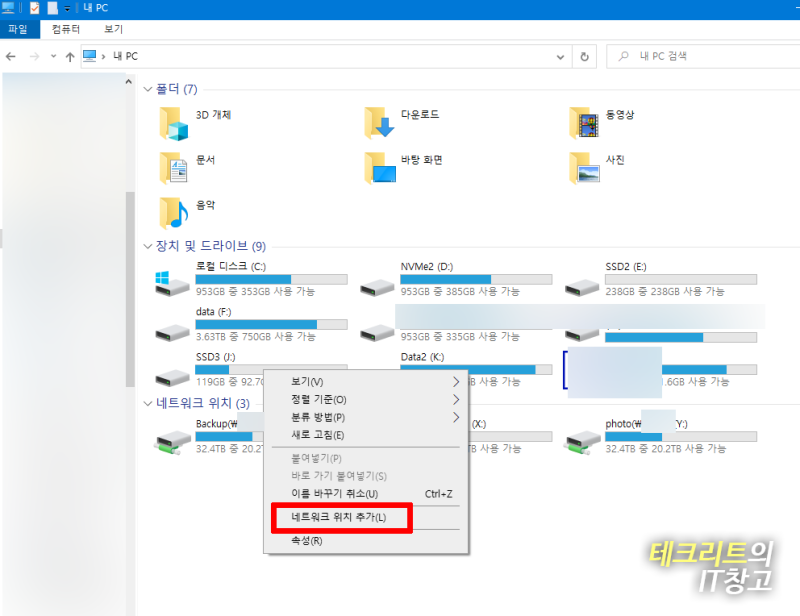This screenshot has height=616, width=800.
Task: Open the 문서 folder icon
Action: point(173,168)
